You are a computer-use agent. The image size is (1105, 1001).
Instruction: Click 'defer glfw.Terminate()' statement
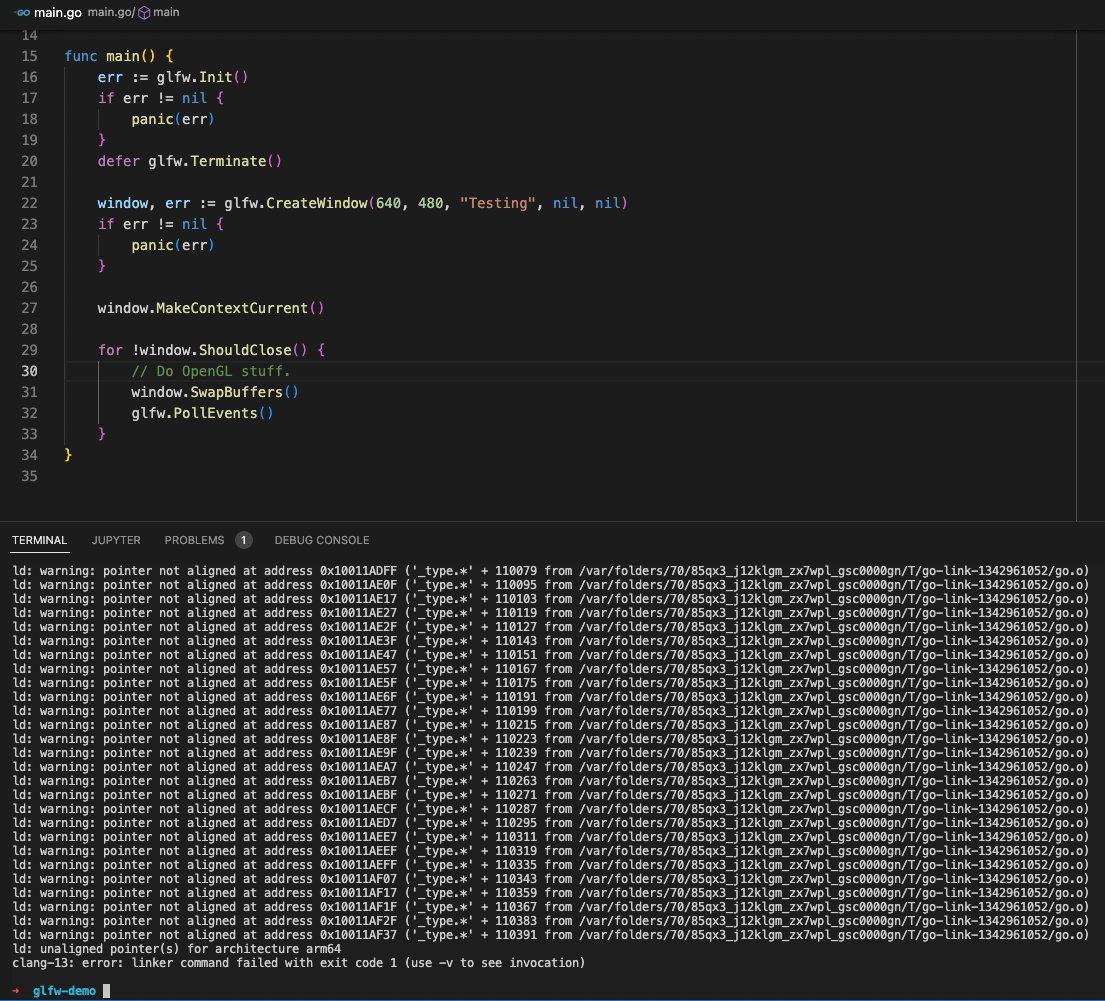pos(190,161)
